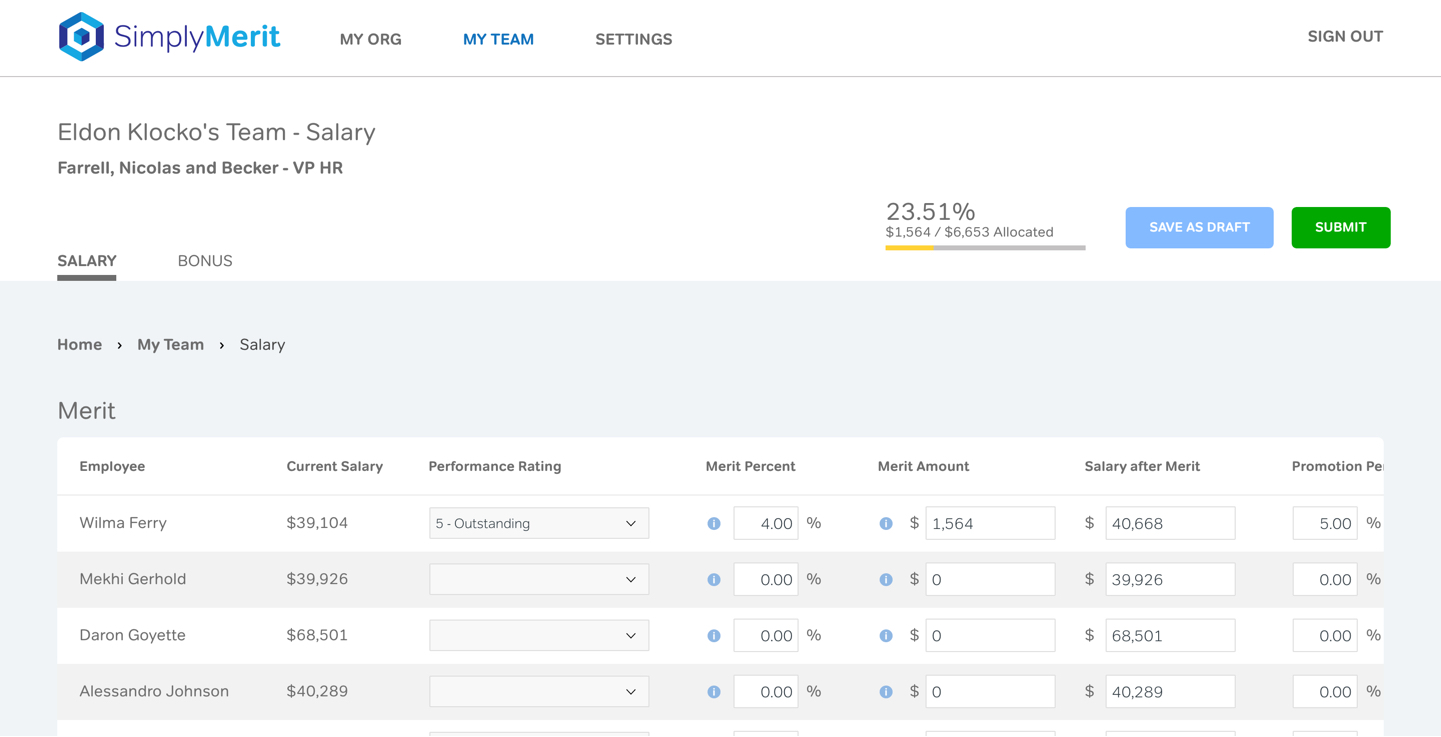Viewport: 1441px width, 737px height.
Task: Click Alessandro Johnson's Merit Amount field
Action: coord(990,691)
